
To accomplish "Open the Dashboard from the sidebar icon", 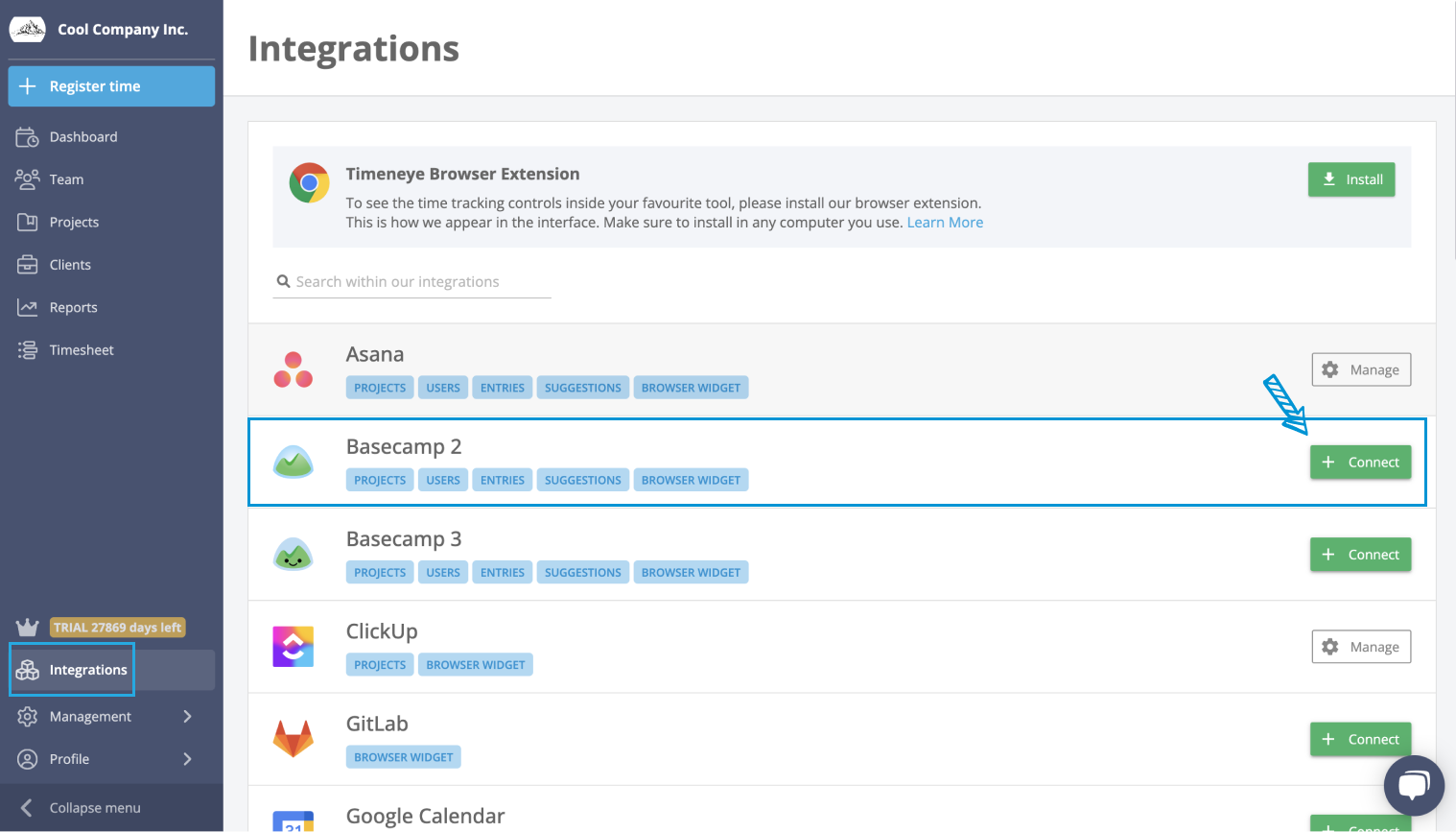I will pos(28,136).
